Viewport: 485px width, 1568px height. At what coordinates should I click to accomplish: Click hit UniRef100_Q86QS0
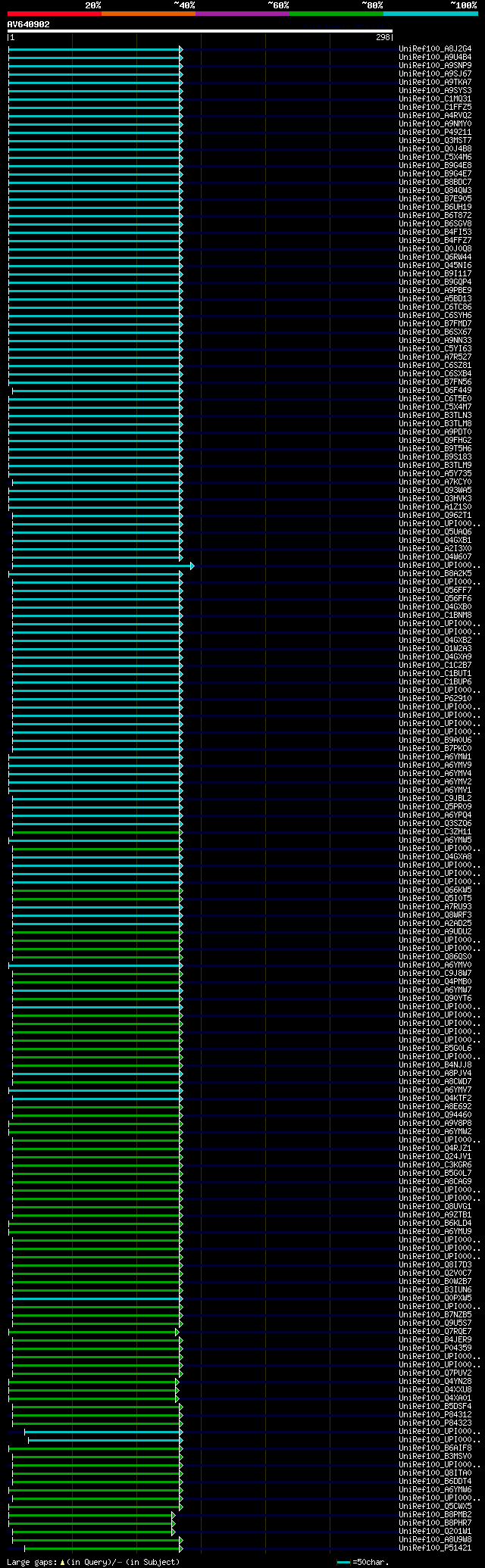(x=435, y=957)
